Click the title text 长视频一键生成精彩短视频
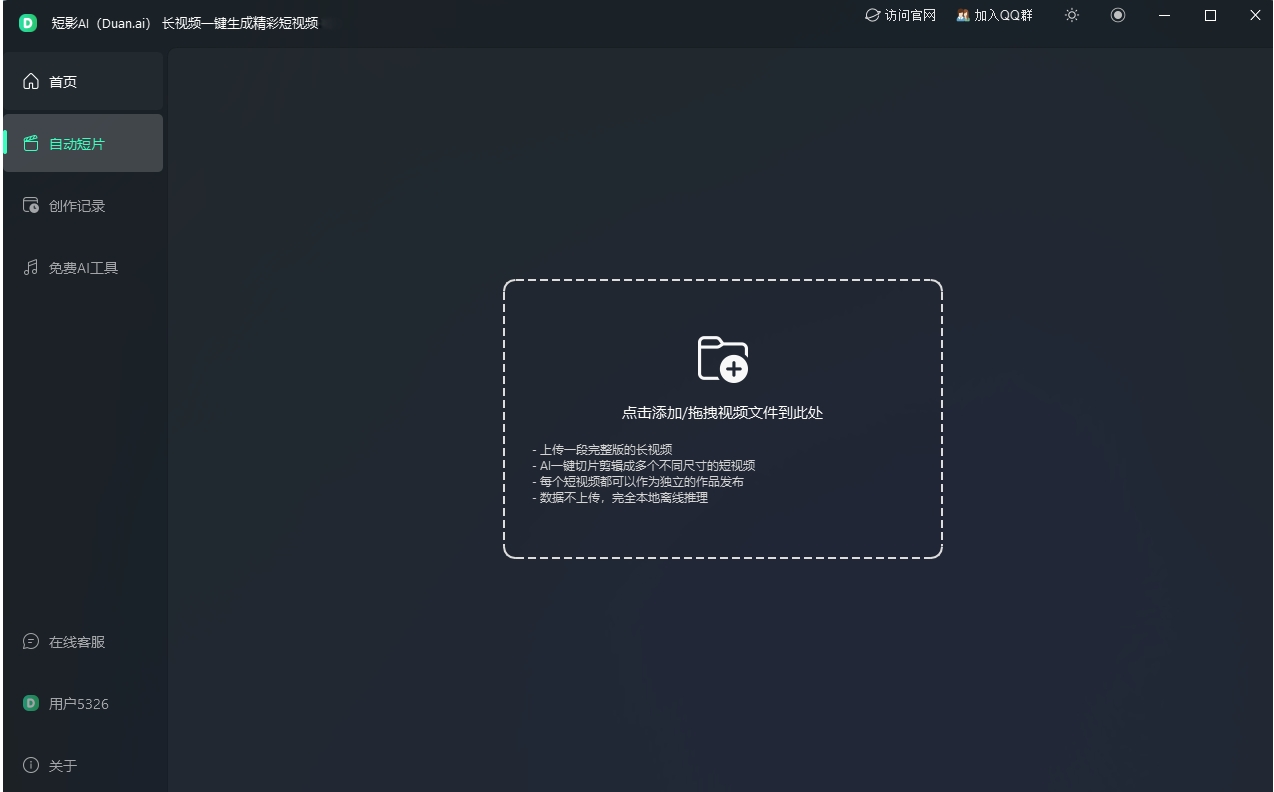Viewport: 1274px width, 792px height. coord(240,22)
